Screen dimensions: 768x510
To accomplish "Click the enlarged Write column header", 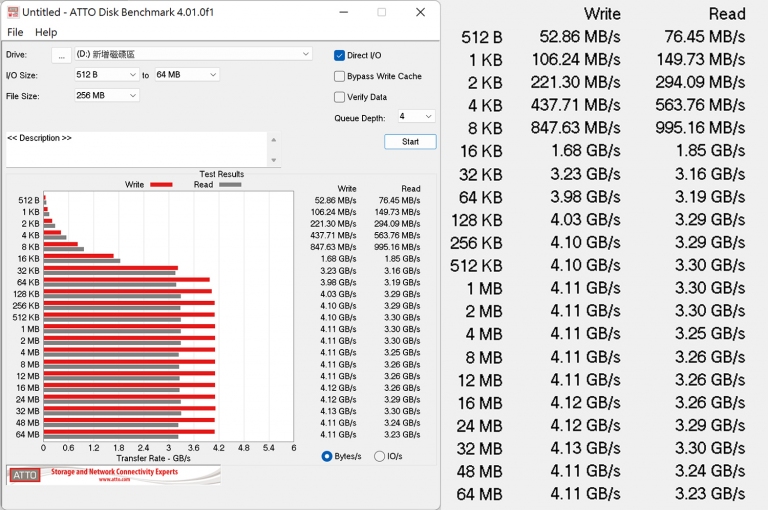I will click(x=602, y=14).
